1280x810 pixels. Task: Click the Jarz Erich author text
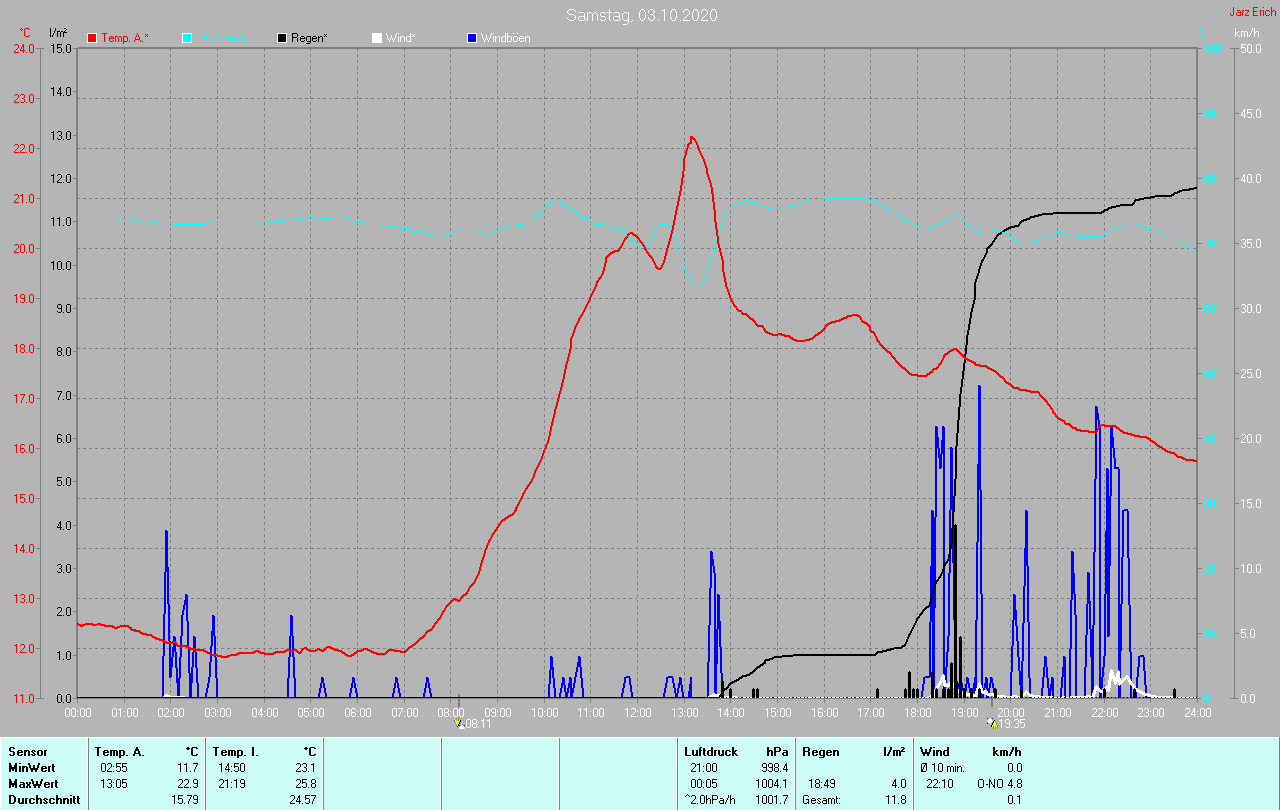coord(1252,12)
